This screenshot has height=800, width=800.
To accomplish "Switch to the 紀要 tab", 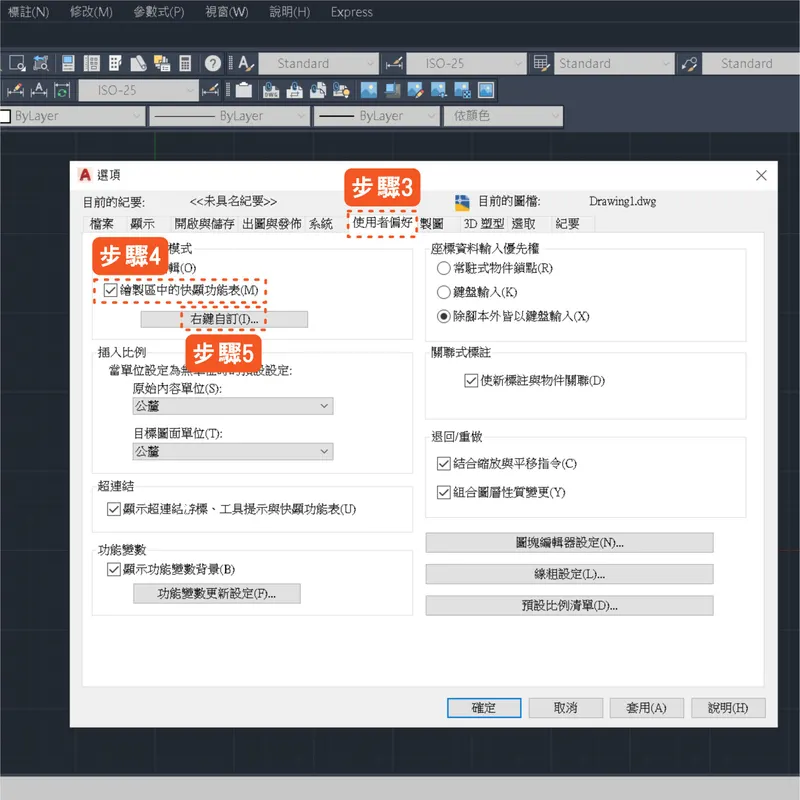I will [567, 224].
